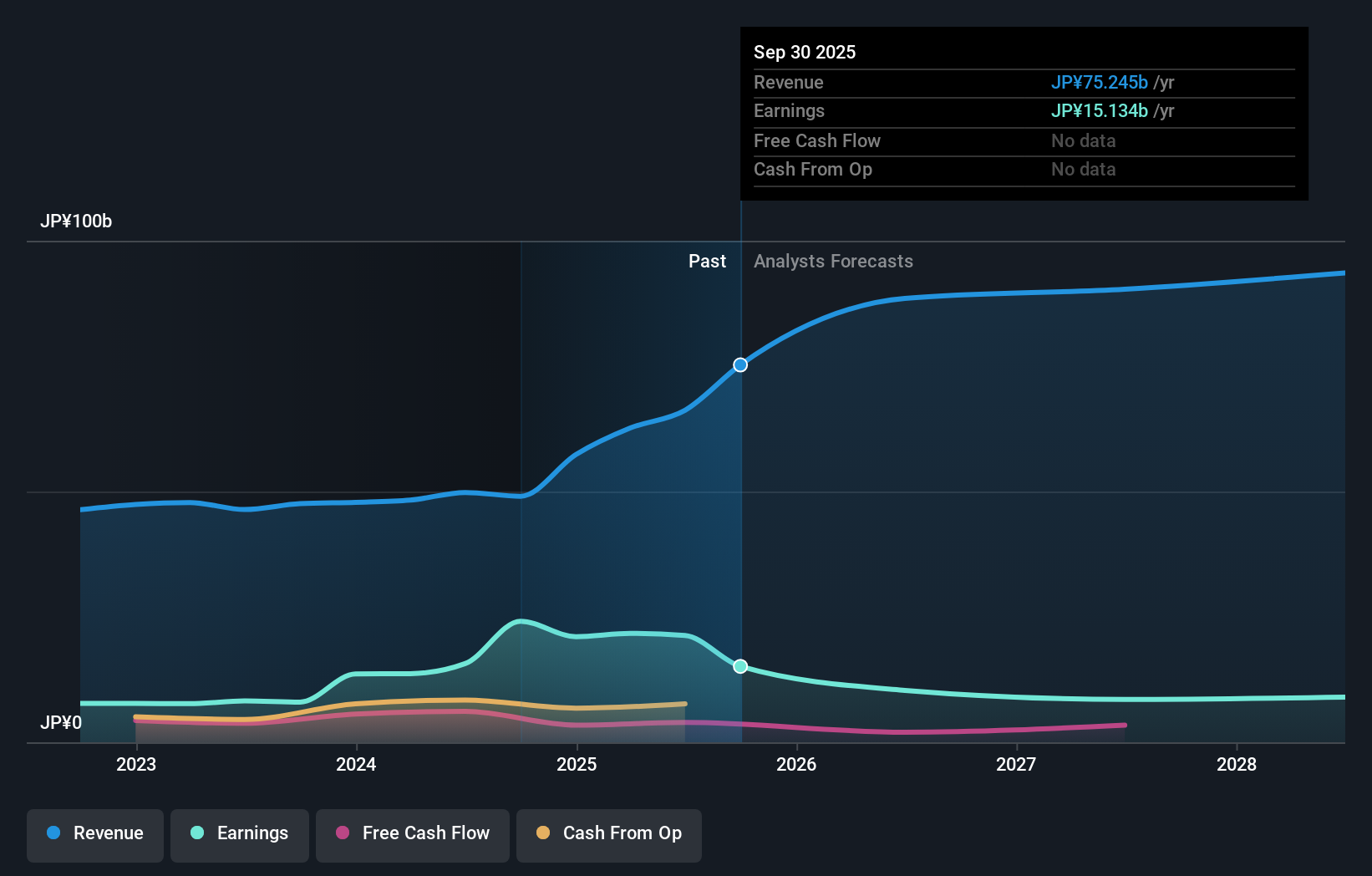Select the earnings data point marker below it
The width and height of the screenshot is (1372, 876).
[739, 666]
